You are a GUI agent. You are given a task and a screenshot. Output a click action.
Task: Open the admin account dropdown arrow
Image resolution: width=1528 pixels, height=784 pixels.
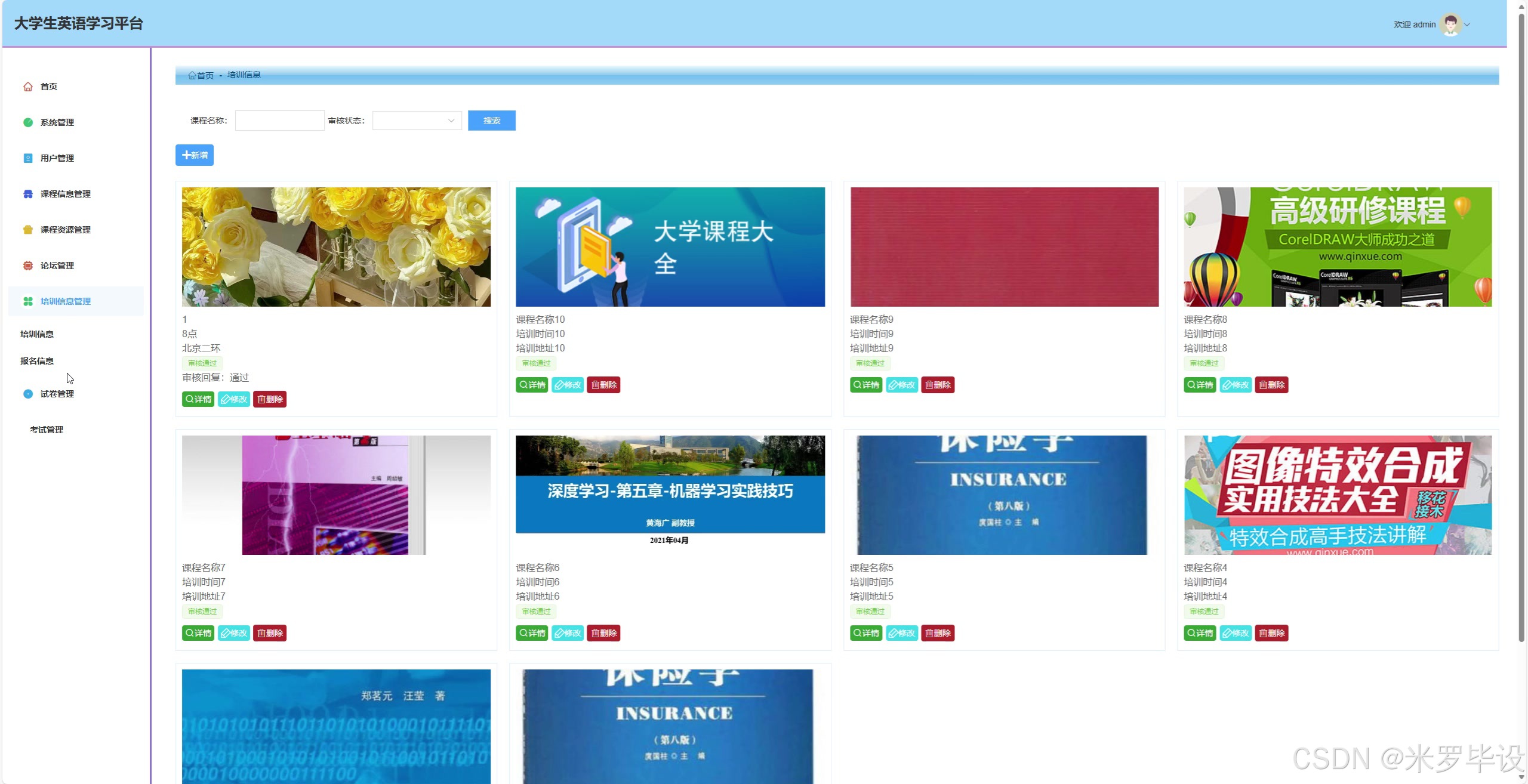(1467, 25)
